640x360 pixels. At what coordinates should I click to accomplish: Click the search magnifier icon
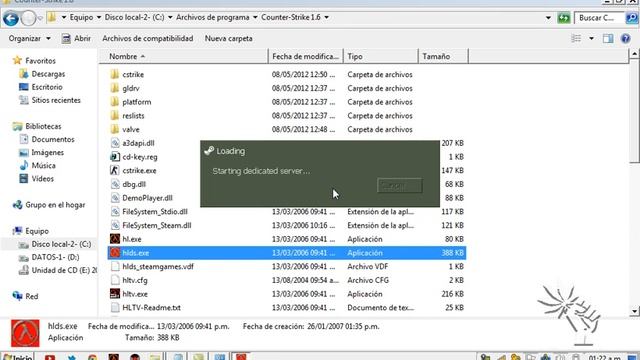pyautogui.click(x=631, y=18)
